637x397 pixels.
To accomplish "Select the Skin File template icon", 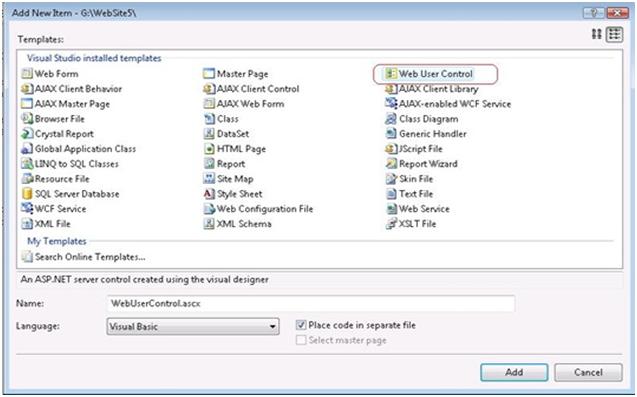I will [x=391, y=179].
